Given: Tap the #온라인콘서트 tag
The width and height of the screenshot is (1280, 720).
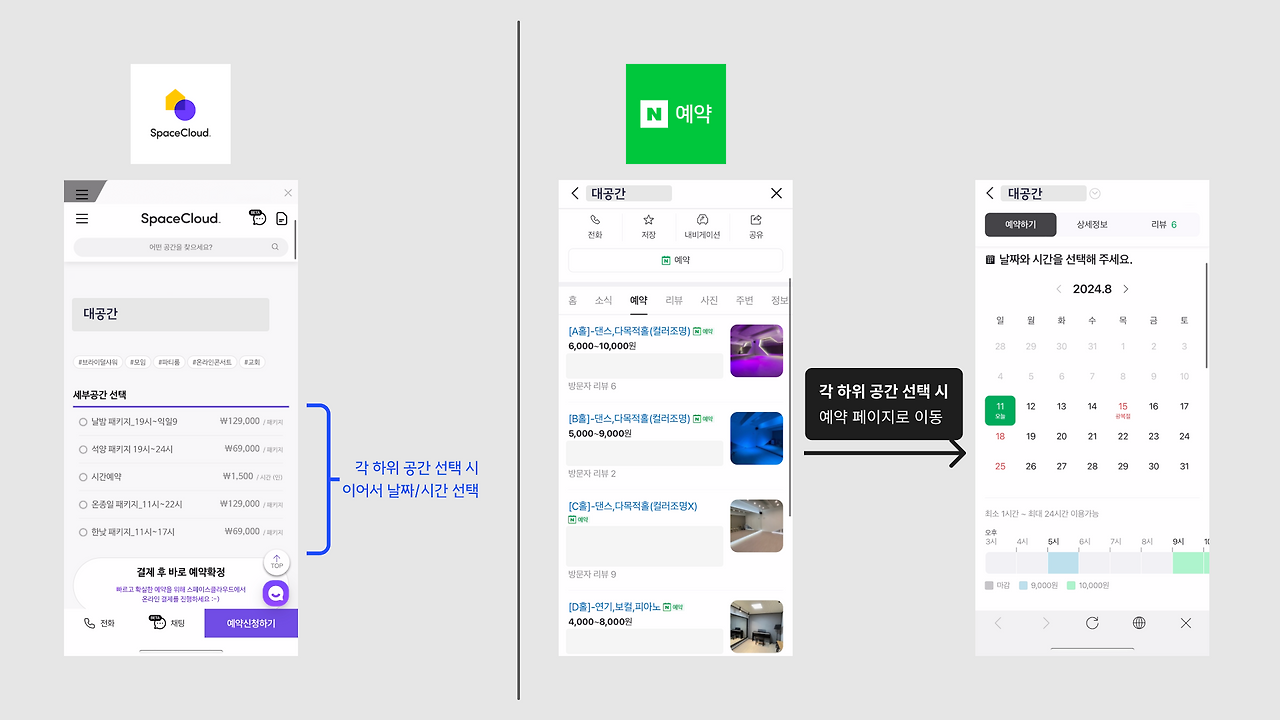Looking at the screenshot, I should coord(211,362).
